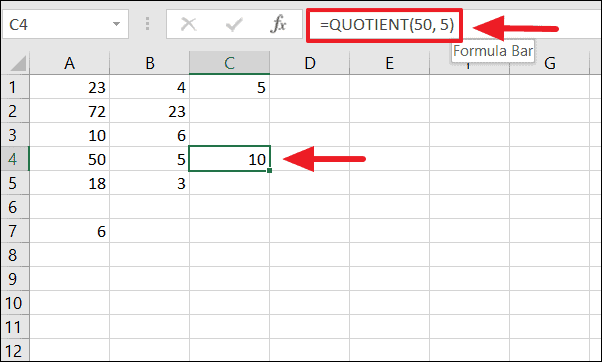Click the Enter checkmark formula icon
Screen dimensions: 602x362
[234, 25]
